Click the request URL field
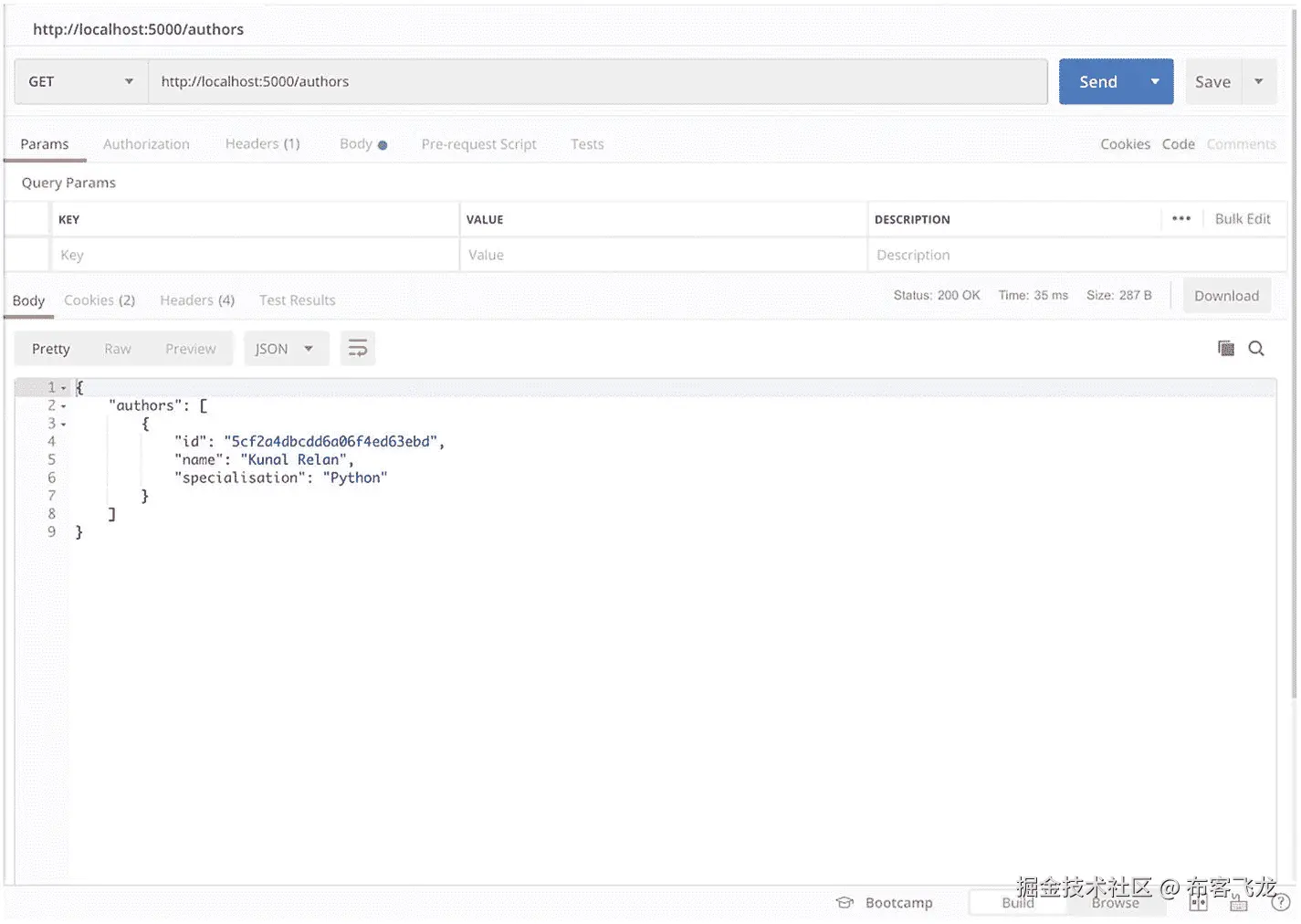The image size is (1301, 924). [598, 81]
